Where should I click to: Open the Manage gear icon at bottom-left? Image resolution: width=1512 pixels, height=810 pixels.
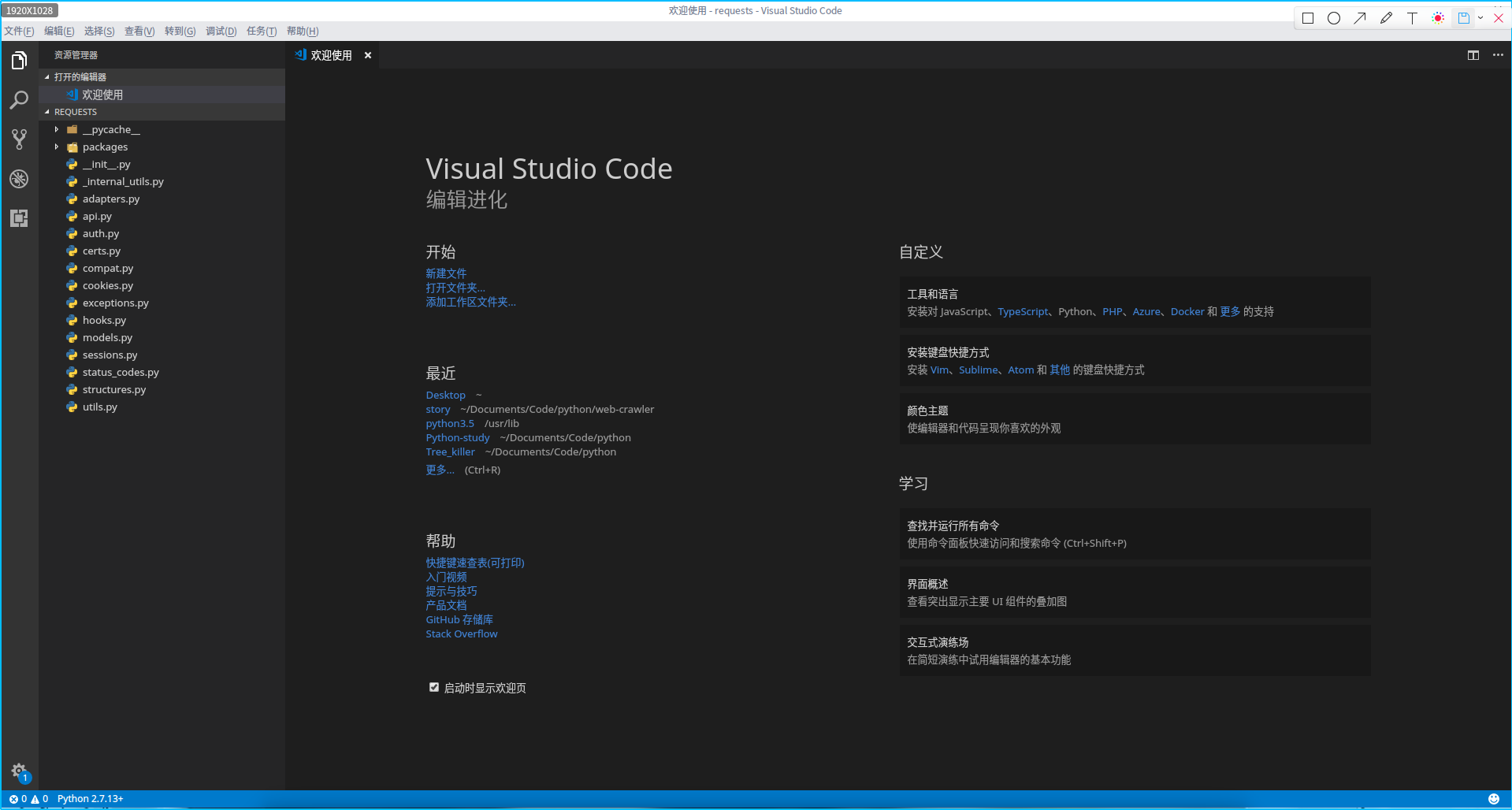pyautogui.click(x=19, y=771)
